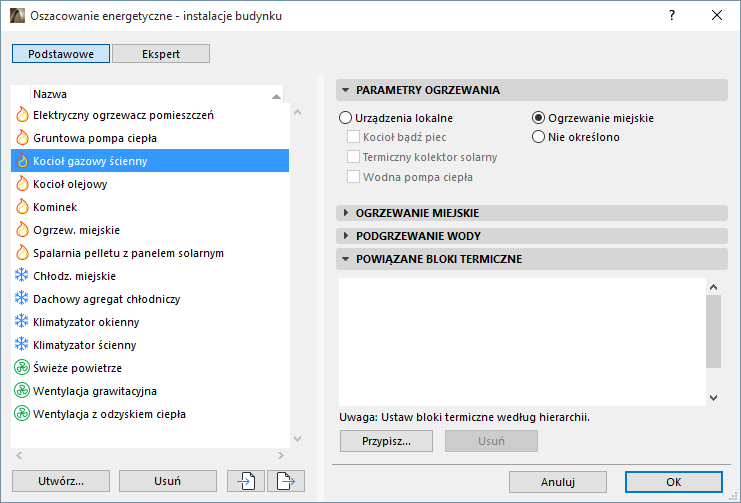Sort list by Nazwa column header
This screenshot has height=503, width=741.
[x=150, y=93]
